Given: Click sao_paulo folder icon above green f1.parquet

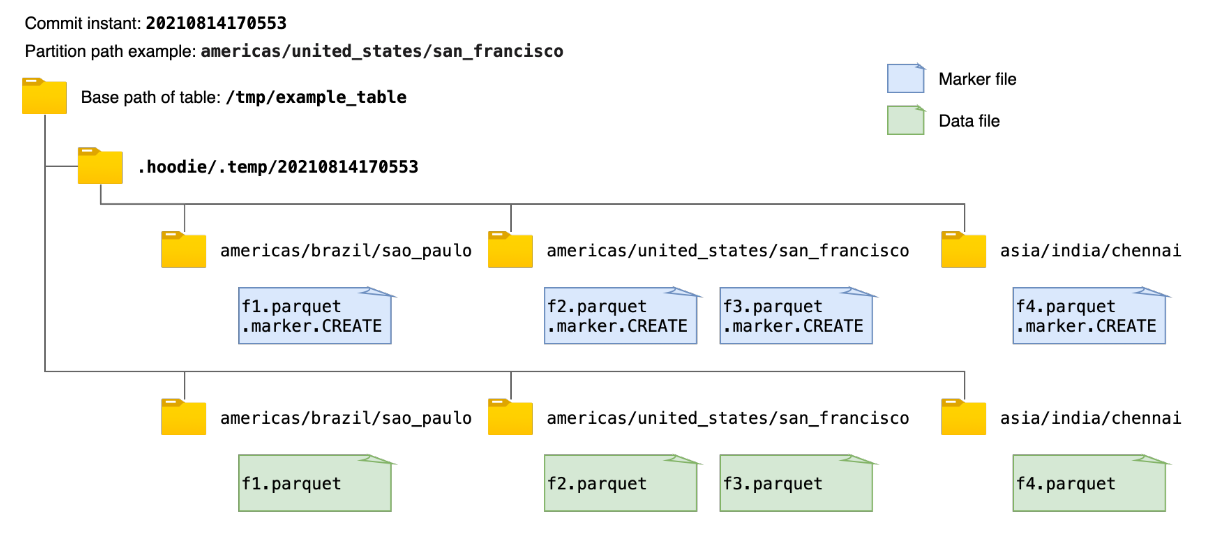Looking at the screenshot, I should tap(183, 417).
